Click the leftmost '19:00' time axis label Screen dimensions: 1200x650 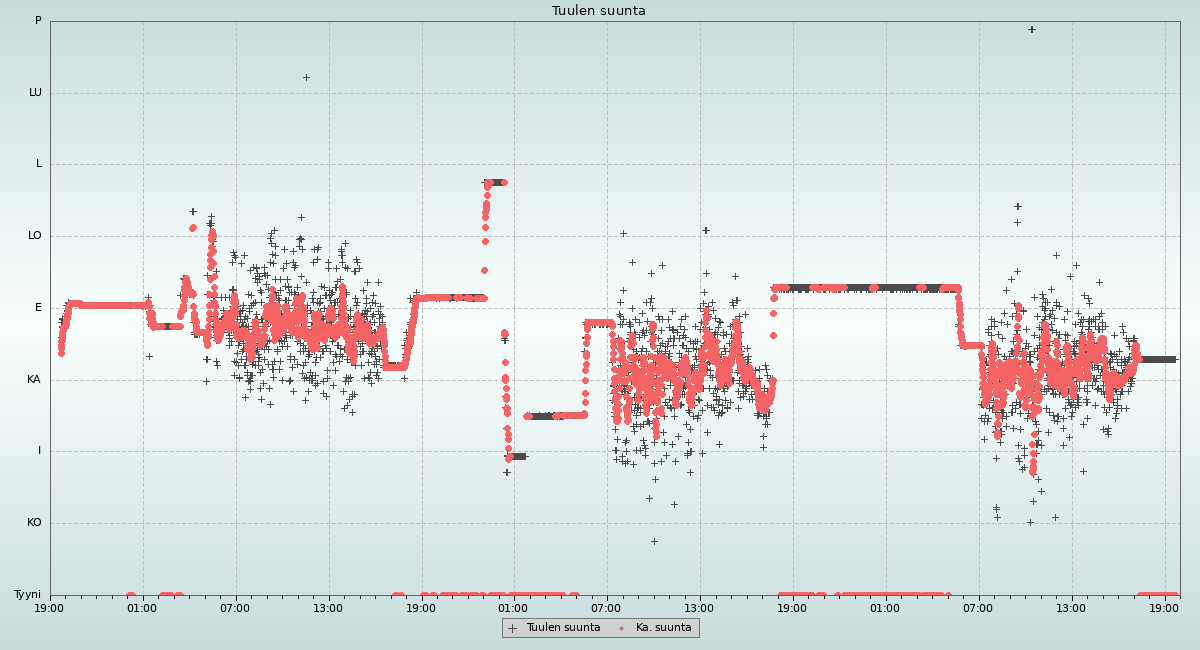(x=50, y=607)
